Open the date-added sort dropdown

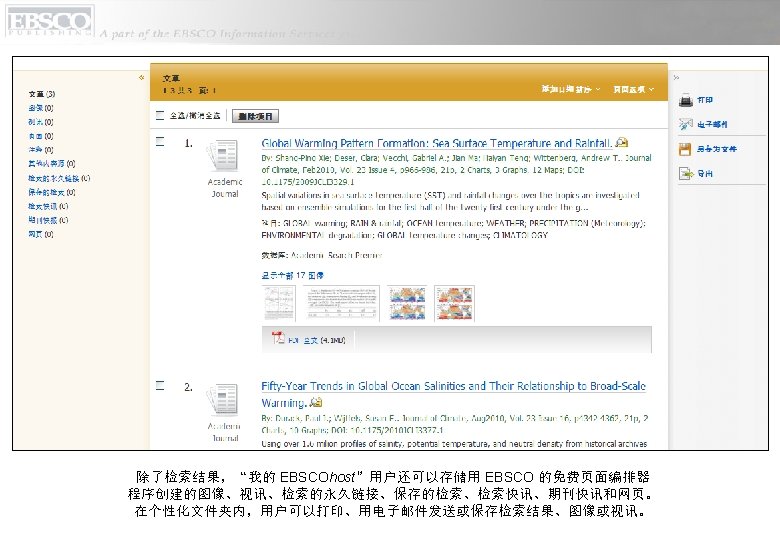[x=571, y=89]
